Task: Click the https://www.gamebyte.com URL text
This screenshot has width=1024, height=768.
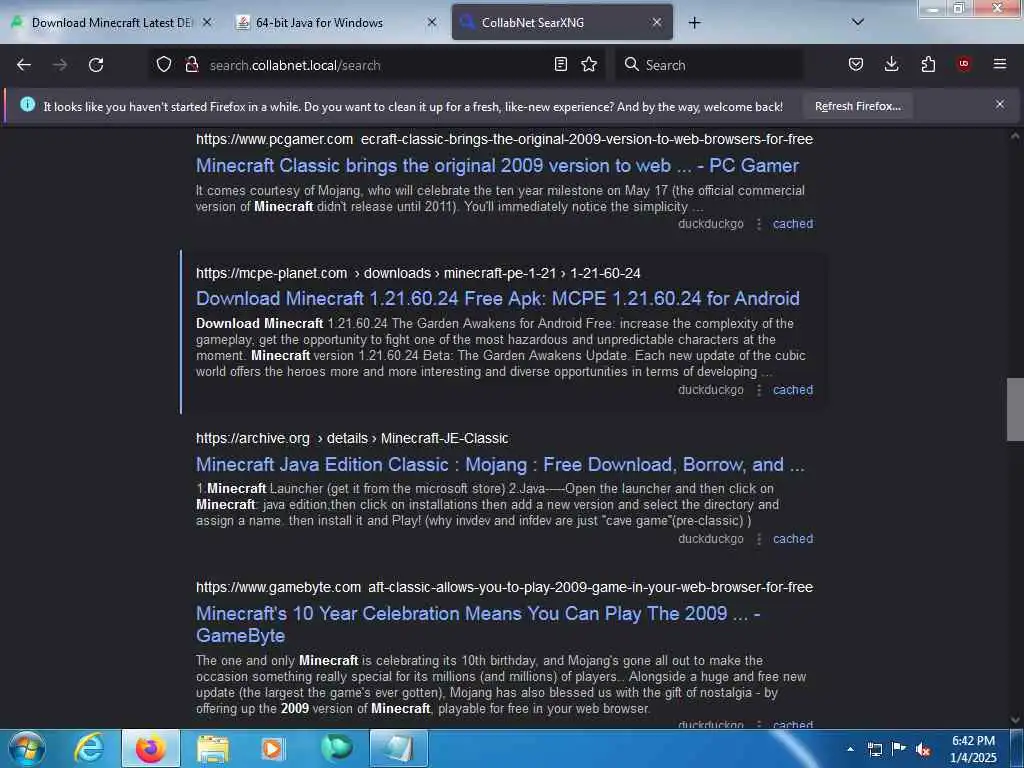Action: tap(278, 587)
